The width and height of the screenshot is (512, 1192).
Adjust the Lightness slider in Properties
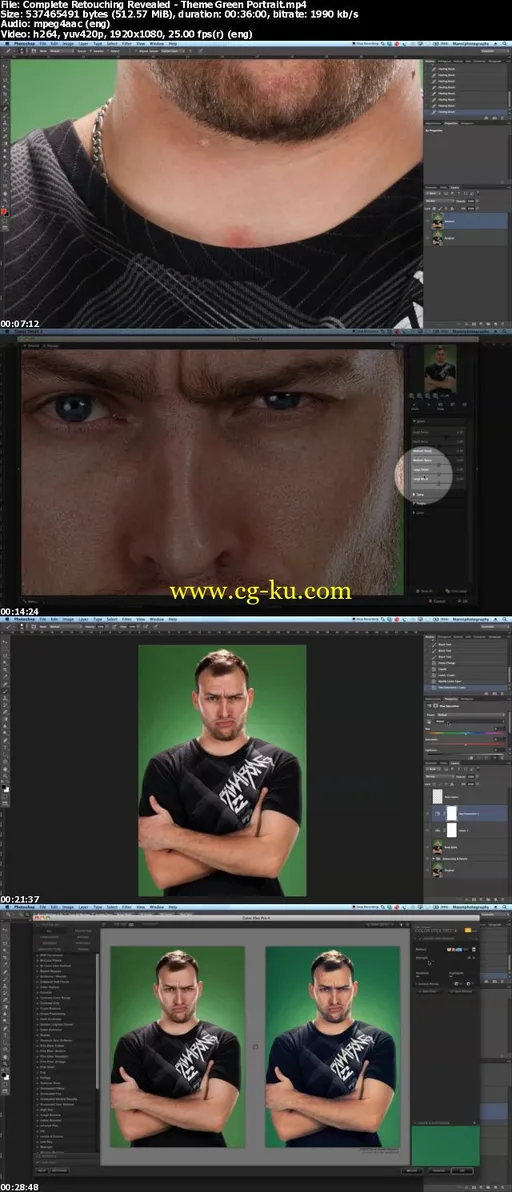click(466, 754)
